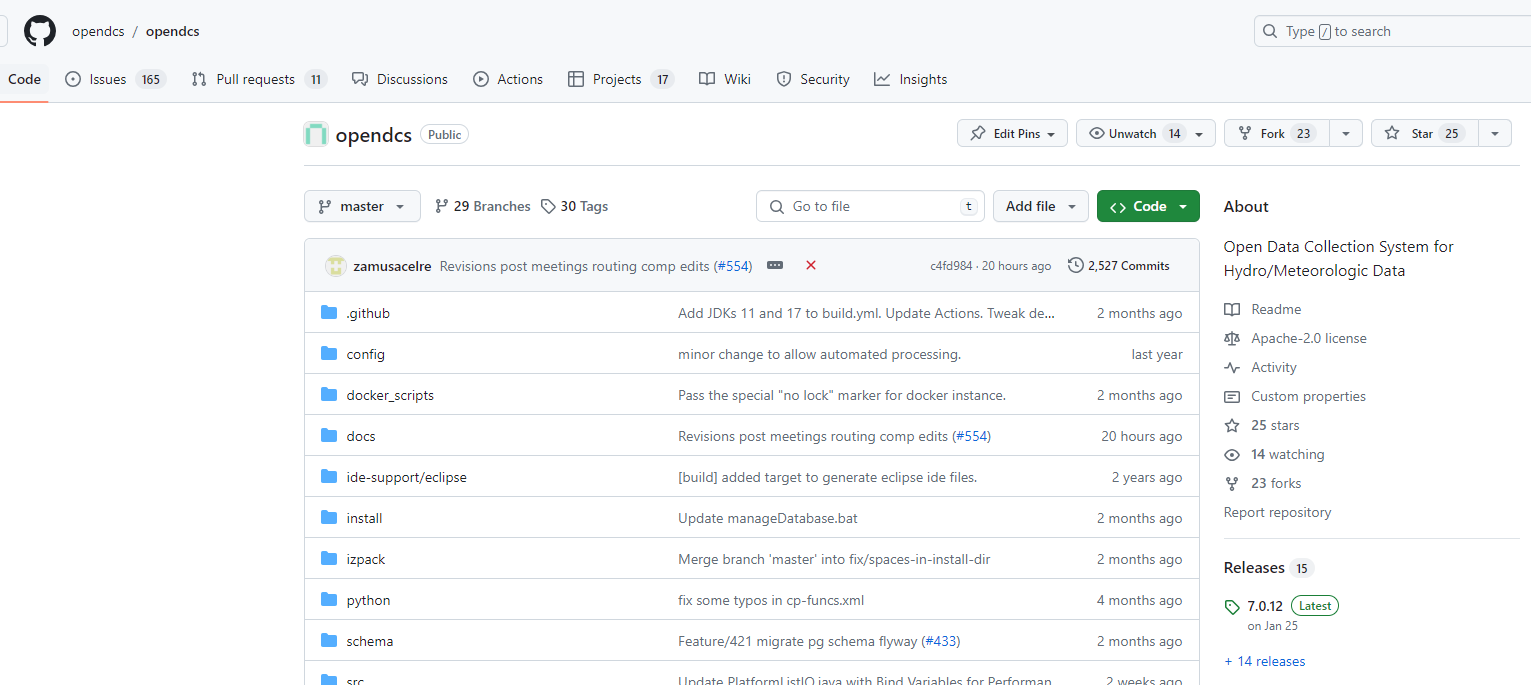Open the #433 link in the schema row
1531x685 pixels.
(941, 641)
